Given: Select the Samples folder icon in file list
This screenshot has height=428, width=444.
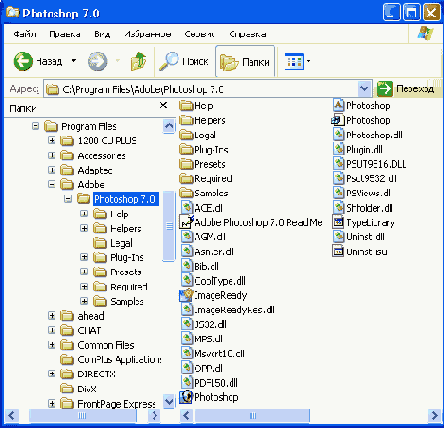Looking at the screenshot, I should 186,193.
